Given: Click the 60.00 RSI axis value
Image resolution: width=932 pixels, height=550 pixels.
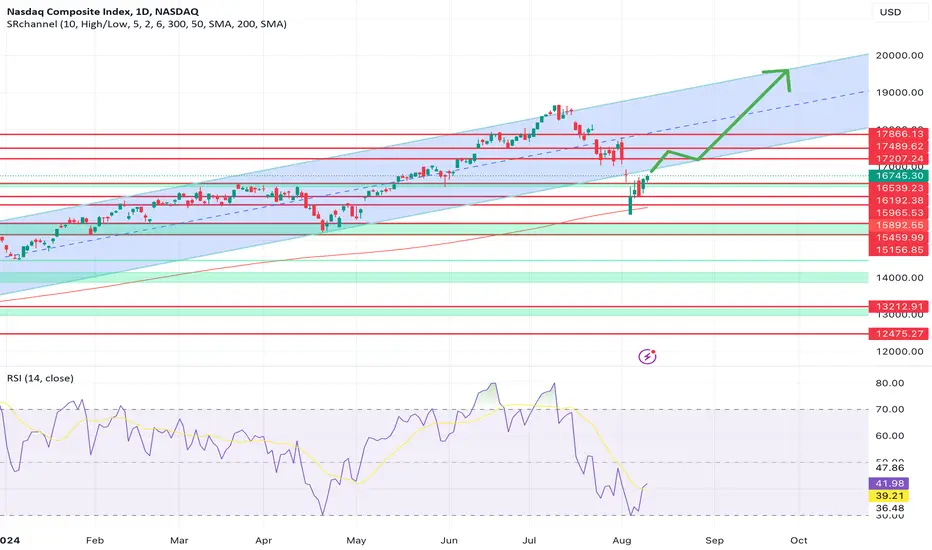Looking at the screenshot, I should (890, 435).
